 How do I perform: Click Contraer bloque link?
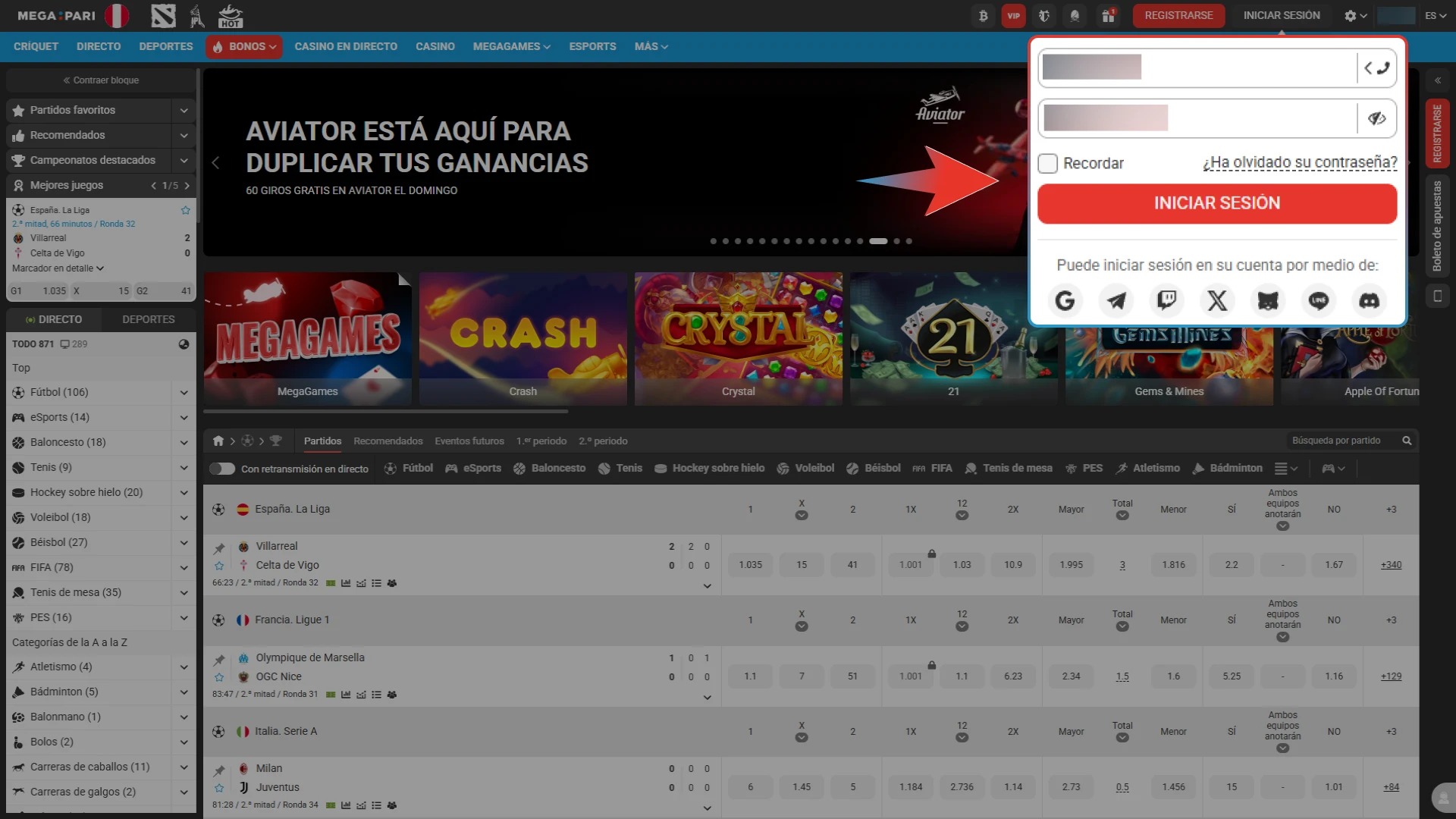tap(101, 80)
